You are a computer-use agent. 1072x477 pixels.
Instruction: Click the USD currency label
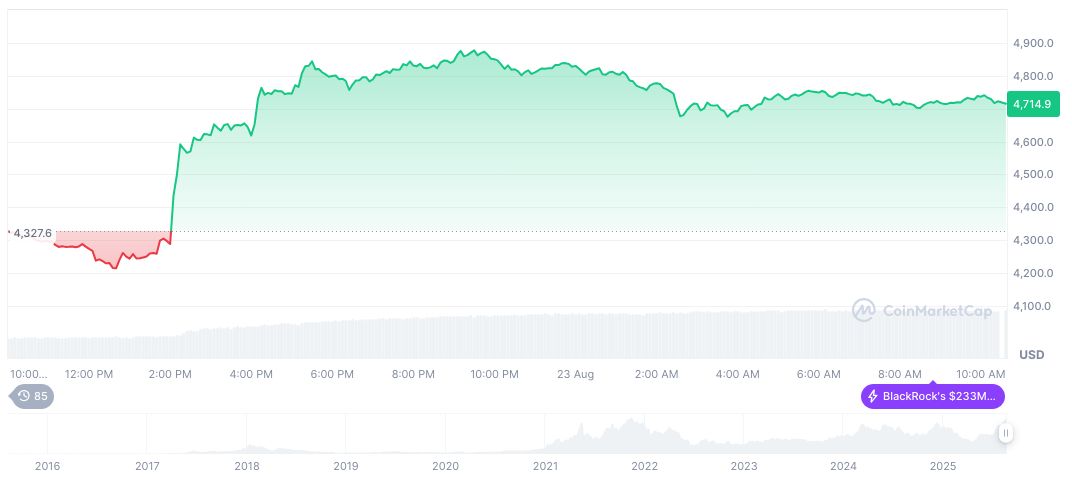pos(1031,355)
